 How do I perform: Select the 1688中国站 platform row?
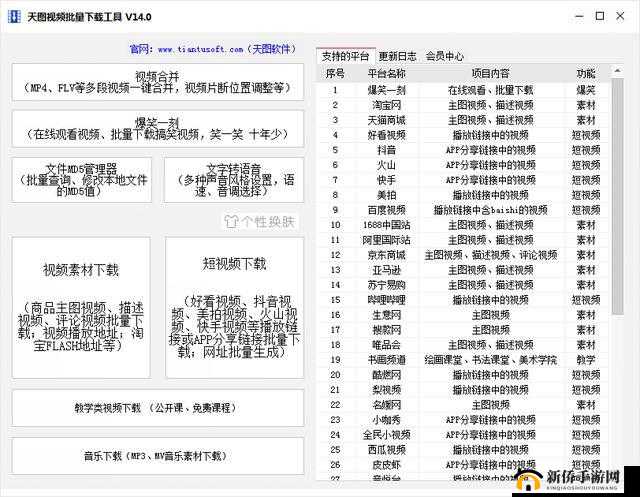click(463, 225)
